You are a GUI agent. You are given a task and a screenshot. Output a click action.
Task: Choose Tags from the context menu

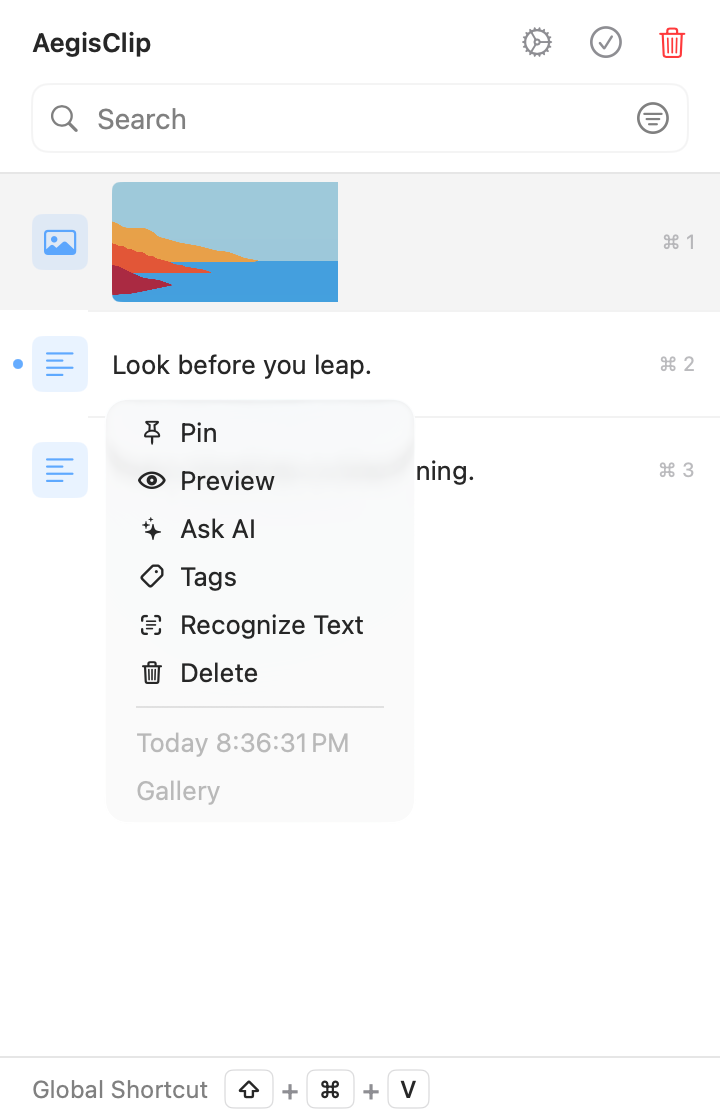tap(260, 576)
